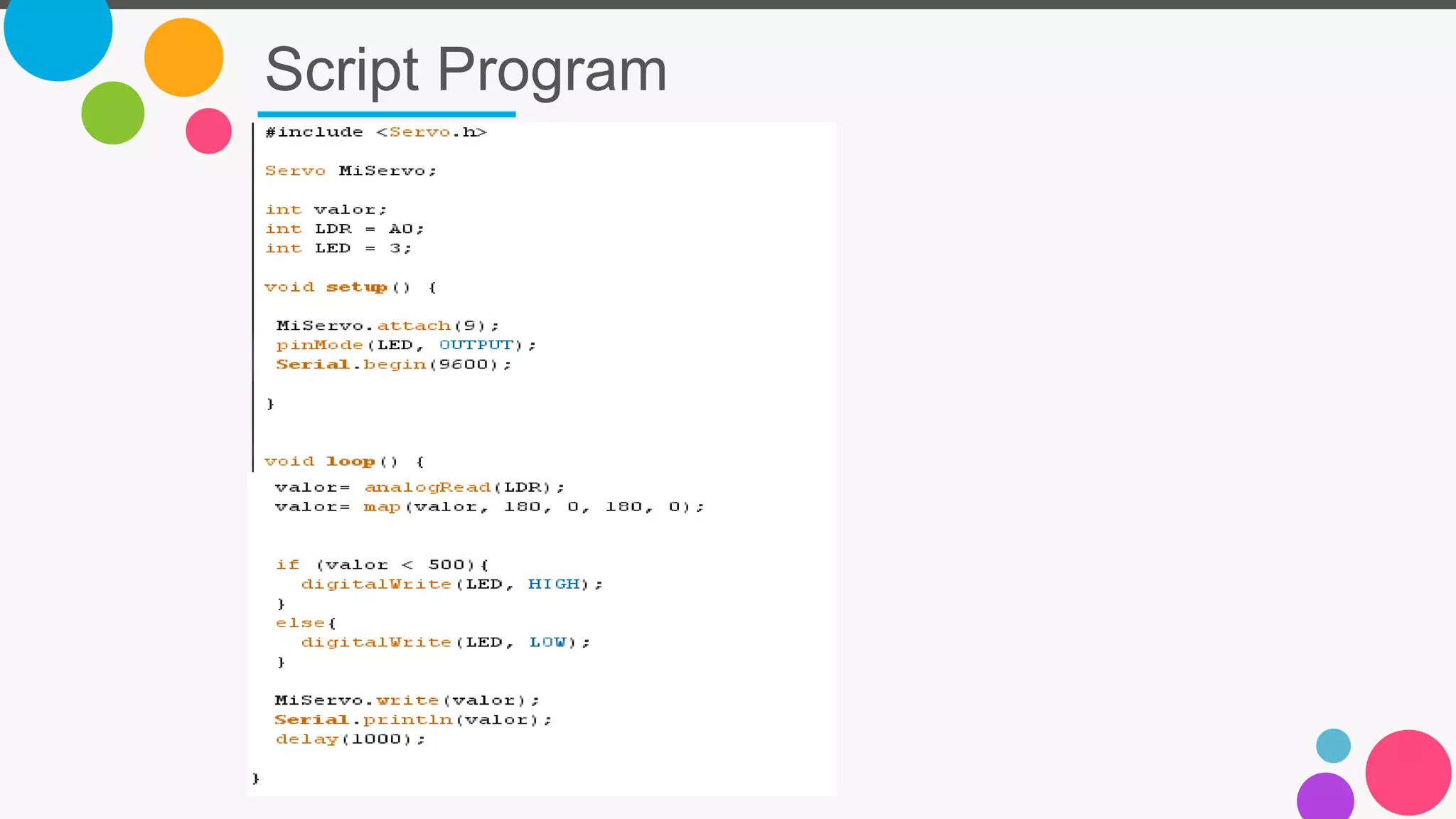
Task: Select the 'valor= analogRead(LDR);' line
Action: [x=419, y=488]
